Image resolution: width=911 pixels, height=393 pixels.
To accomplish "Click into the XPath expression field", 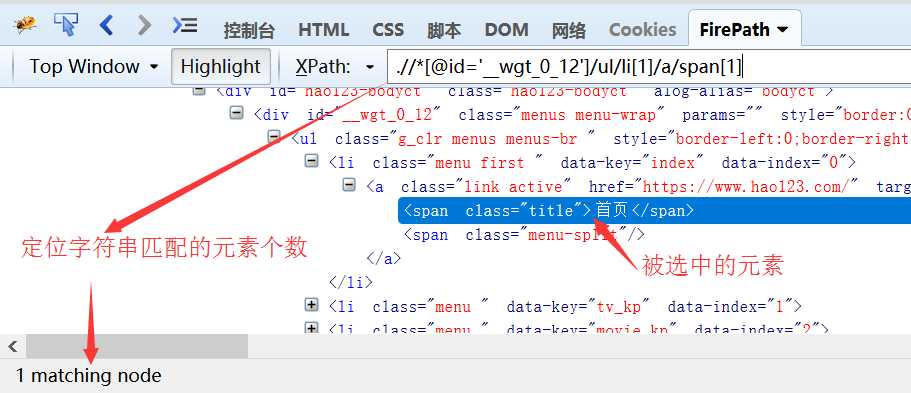I will [649, 67].
